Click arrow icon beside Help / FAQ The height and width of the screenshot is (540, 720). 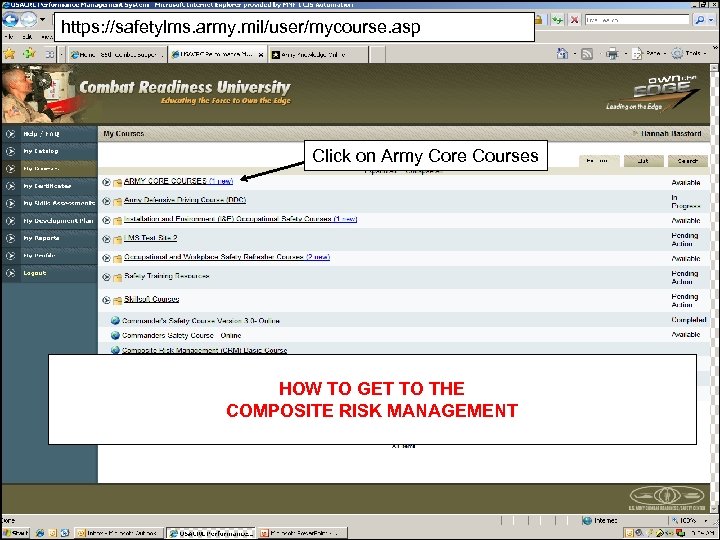tap(11, 134)
